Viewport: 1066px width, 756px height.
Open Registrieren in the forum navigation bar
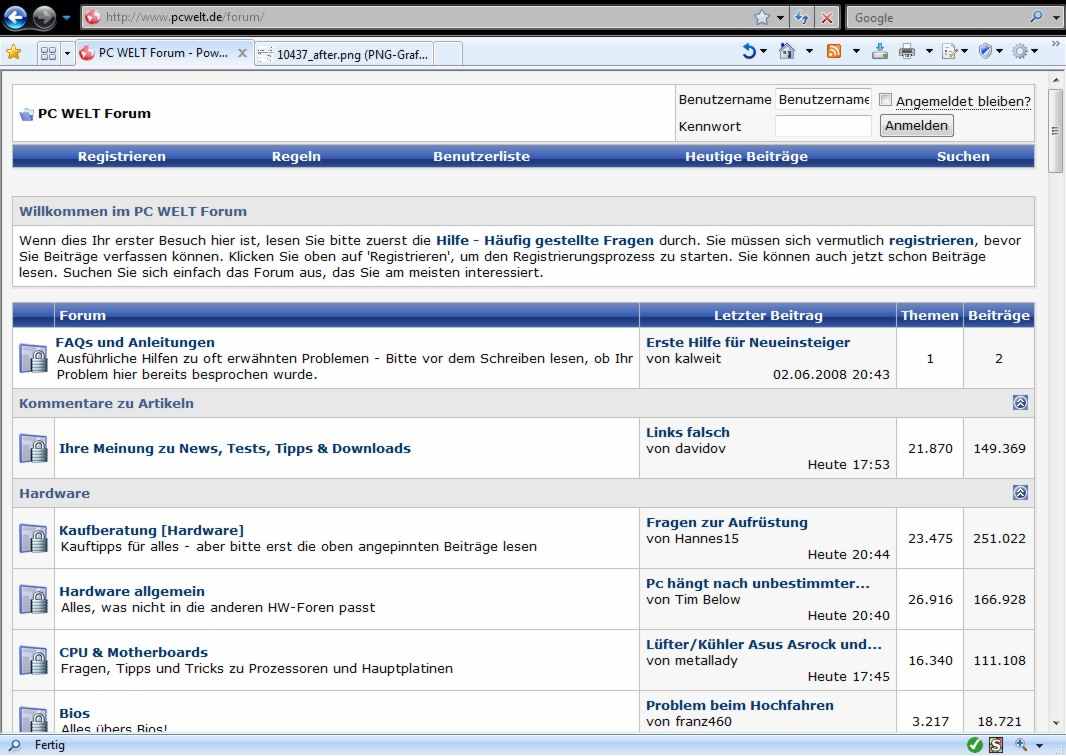click(x=122, y=156)
